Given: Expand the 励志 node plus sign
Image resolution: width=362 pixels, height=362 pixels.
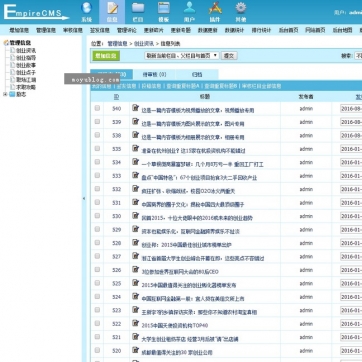Looking at the screenshot, I should click(5, 94).
